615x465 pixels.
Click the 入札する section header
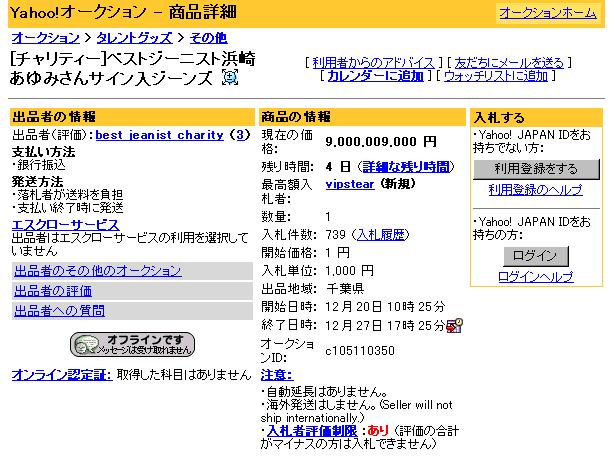click(536, 118)
